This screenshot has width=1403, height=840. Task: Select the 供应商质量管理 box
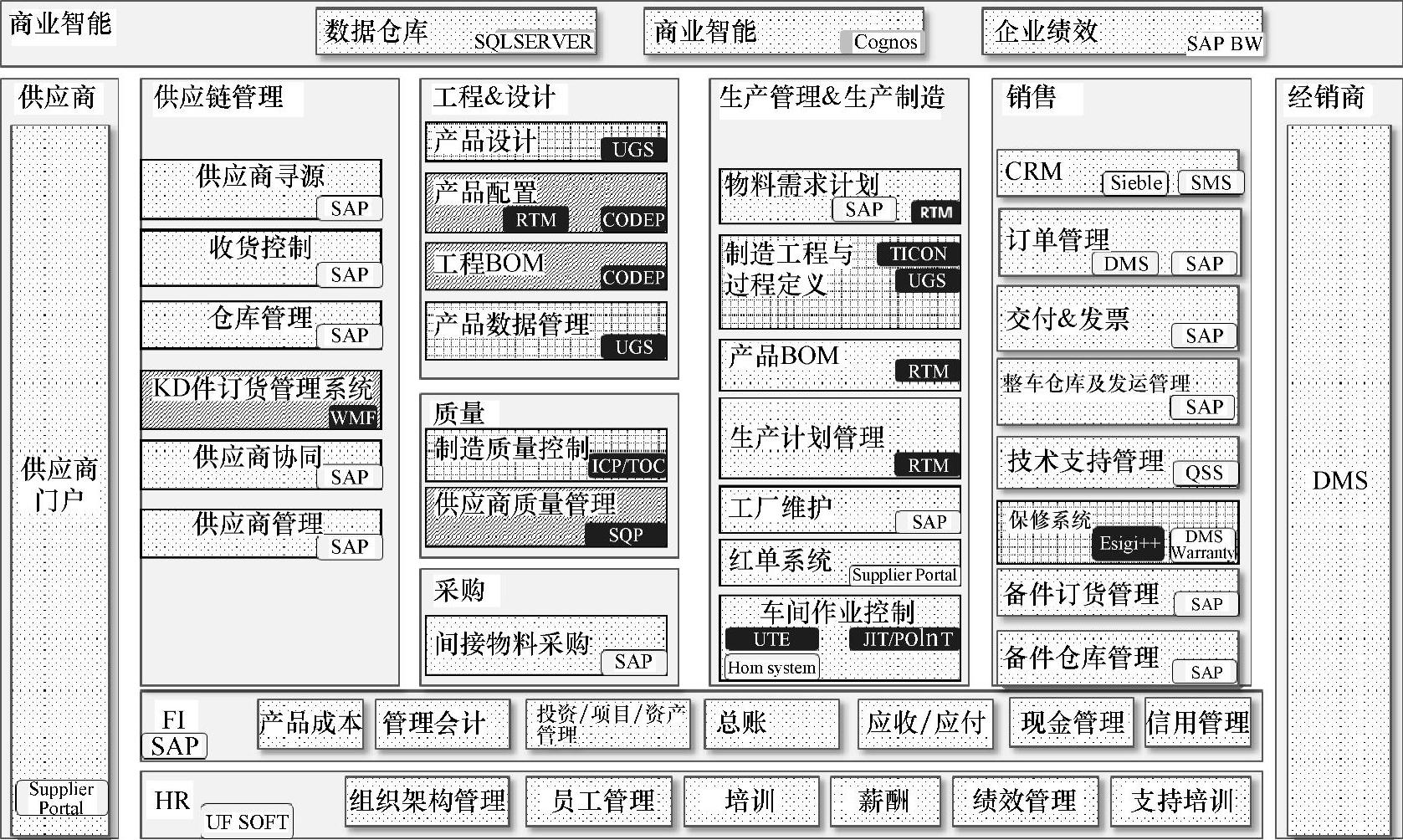pyautogui.click(x=546, y=517)
